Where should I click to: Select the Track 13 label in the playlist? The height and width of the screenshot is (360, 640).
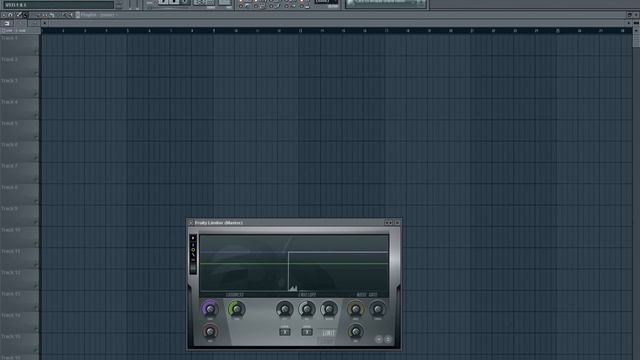pos(11,294)
